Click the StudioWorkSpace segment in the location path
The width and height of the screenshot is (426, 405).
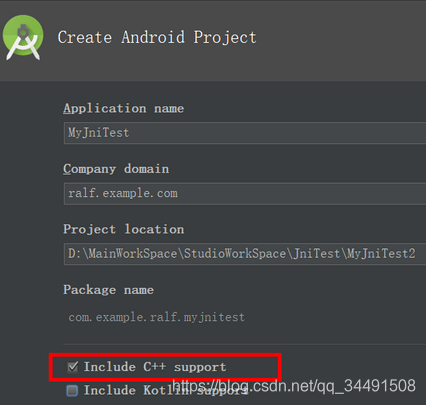pos(235,254)
